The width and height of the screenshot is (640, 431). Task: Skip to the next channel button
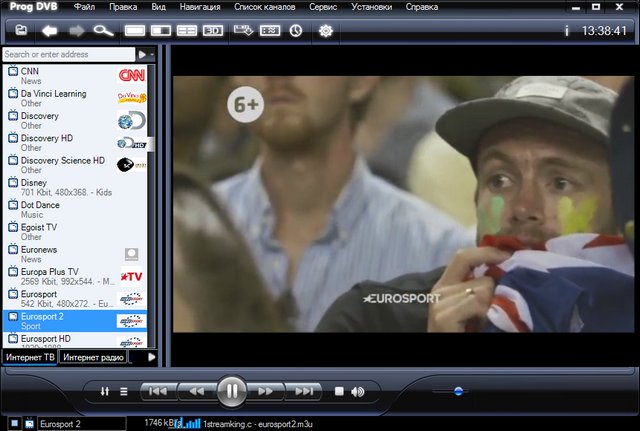click(304, 391)
